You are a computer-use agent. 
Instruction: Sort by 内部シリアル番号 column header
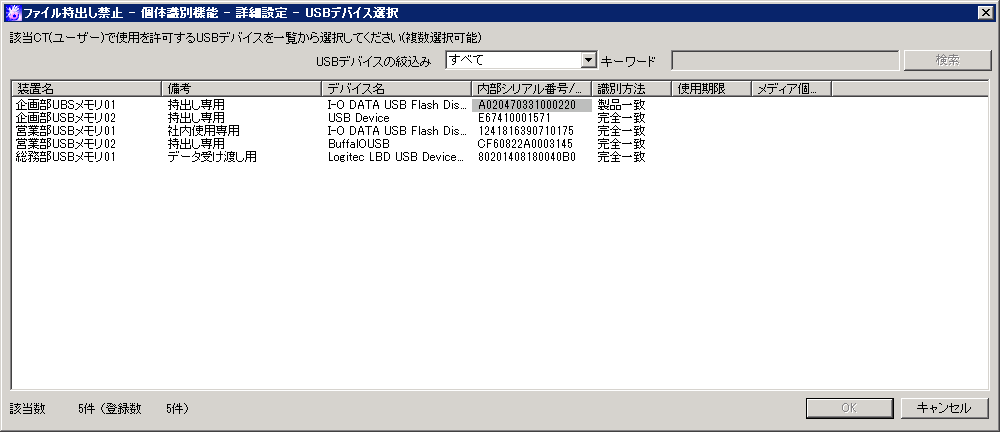[531, 88]
